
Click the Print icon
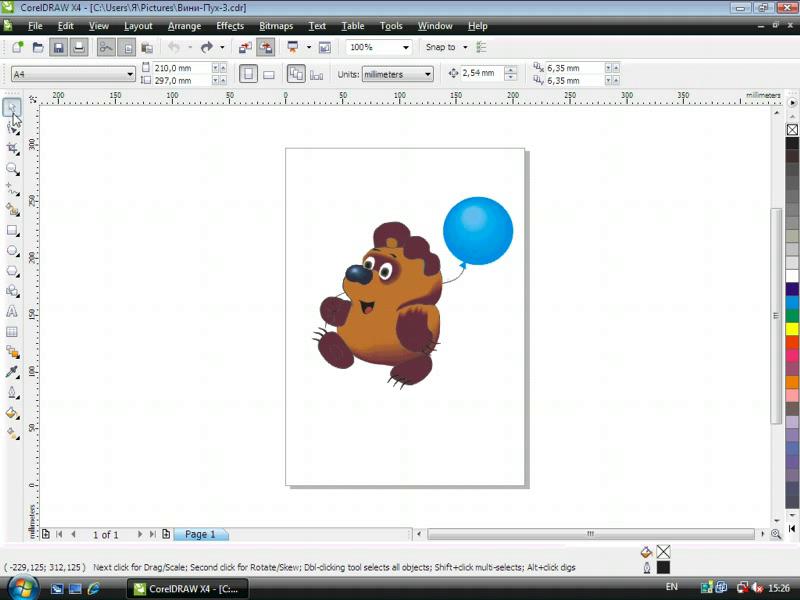click(79, 47)
